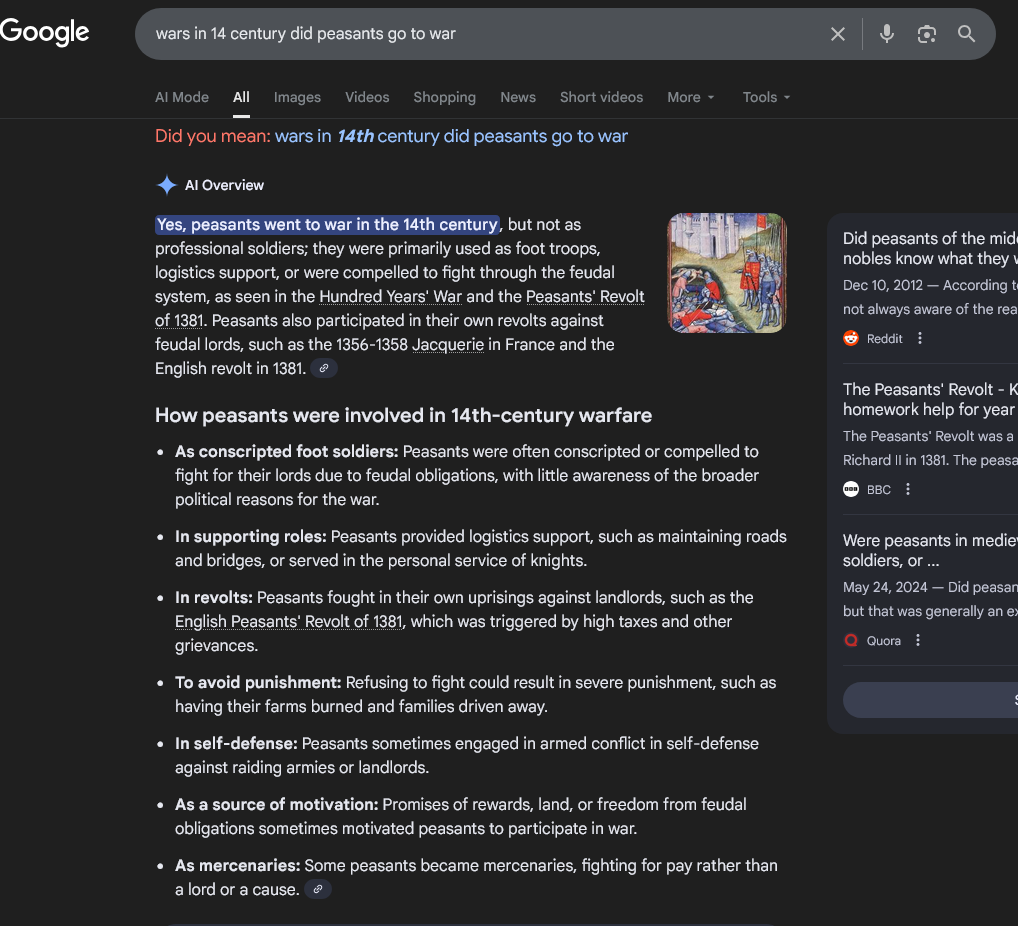Click the '14th century' corrected search suggestion
Viewport: 1018px width, 926px height.
(451, 136)
